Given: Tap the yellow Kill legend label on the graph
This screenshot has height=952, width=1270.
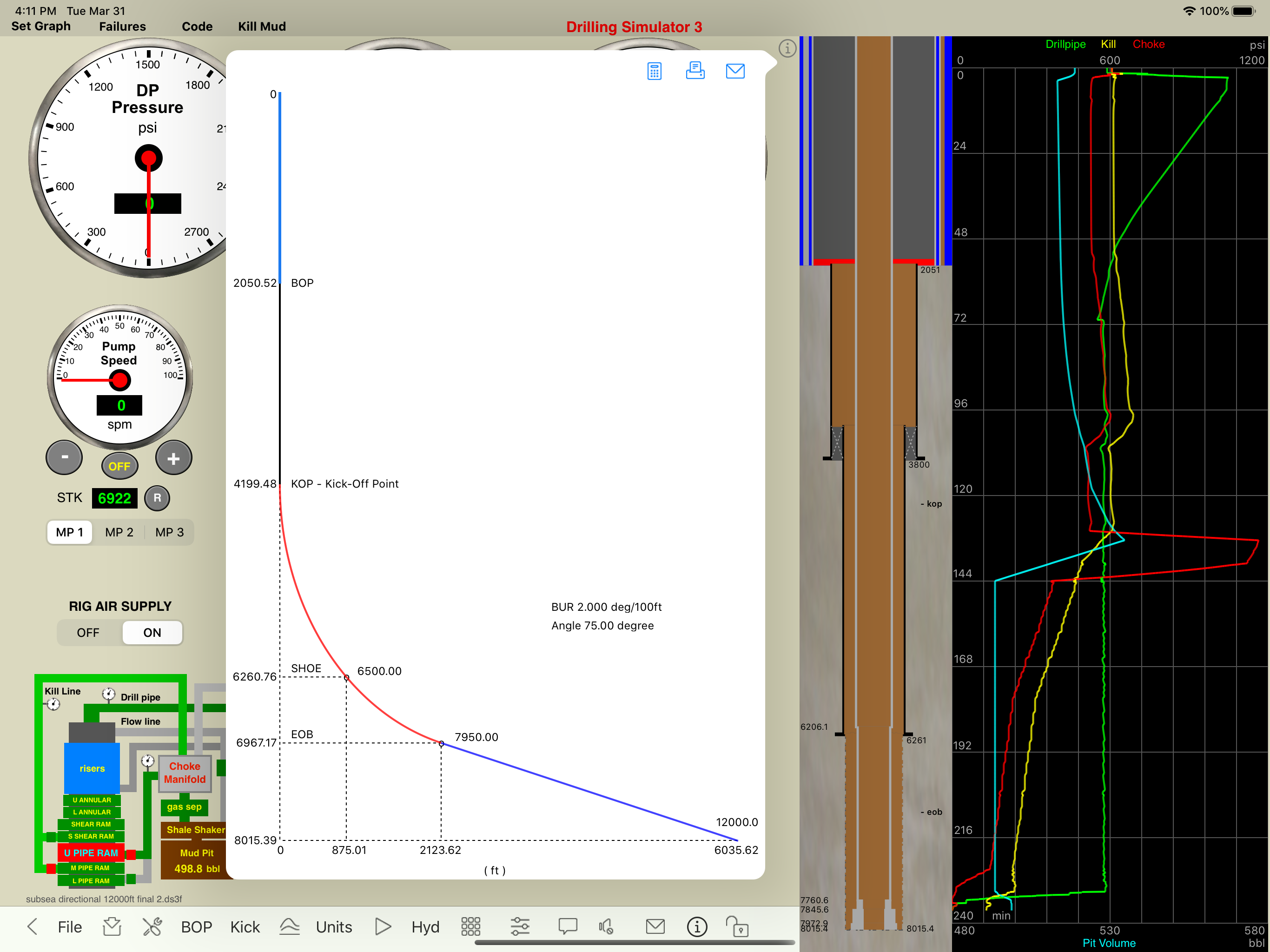Looking at the screenshot, I should [x=1108, y=44].
